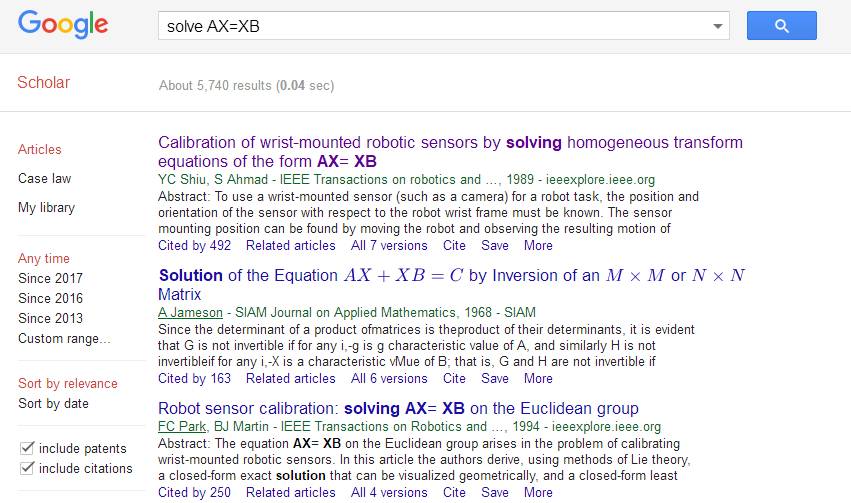Open All 6 versions link
This screenshot has height=503, width=851.
click(389, 378)
